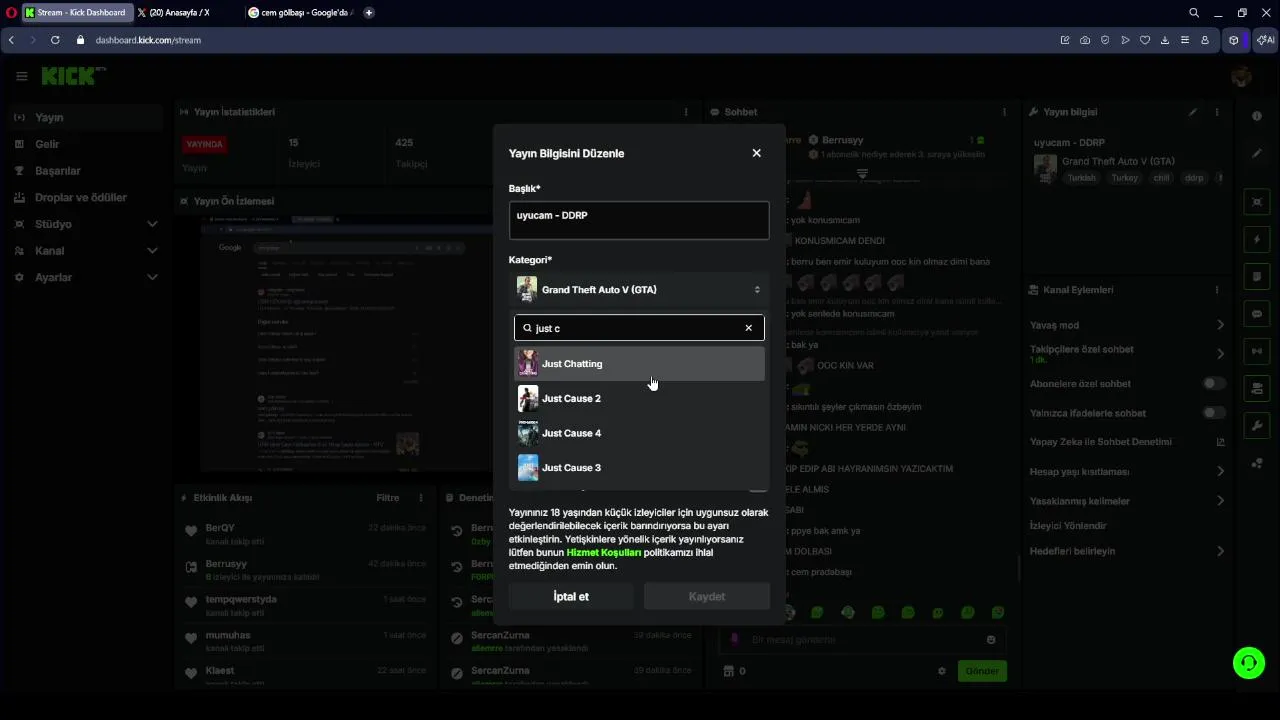Screen dimensions: 1280x720
Task: Open external link for Yapay Zeka ile Sohbet Denetimi
Action: tap(1220, 442)
